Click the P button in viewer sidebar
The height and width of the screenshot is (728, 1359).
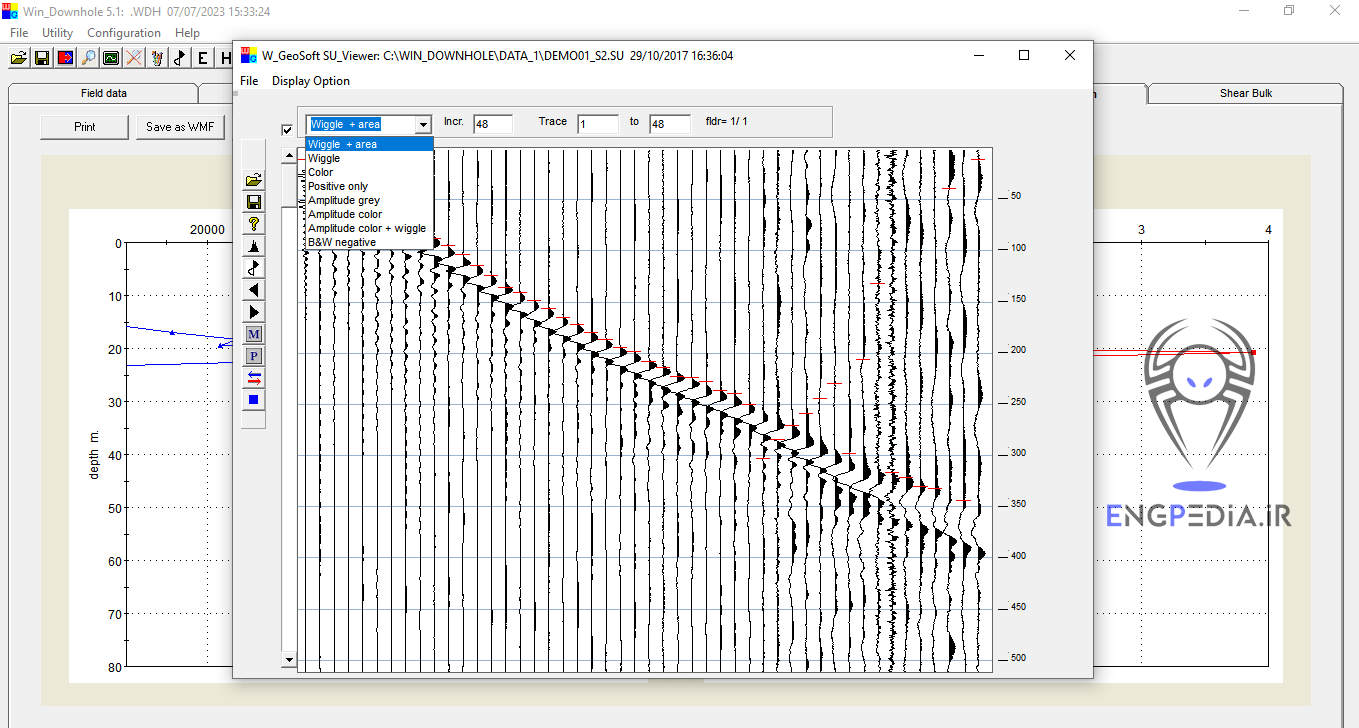[x=254, y=356]
